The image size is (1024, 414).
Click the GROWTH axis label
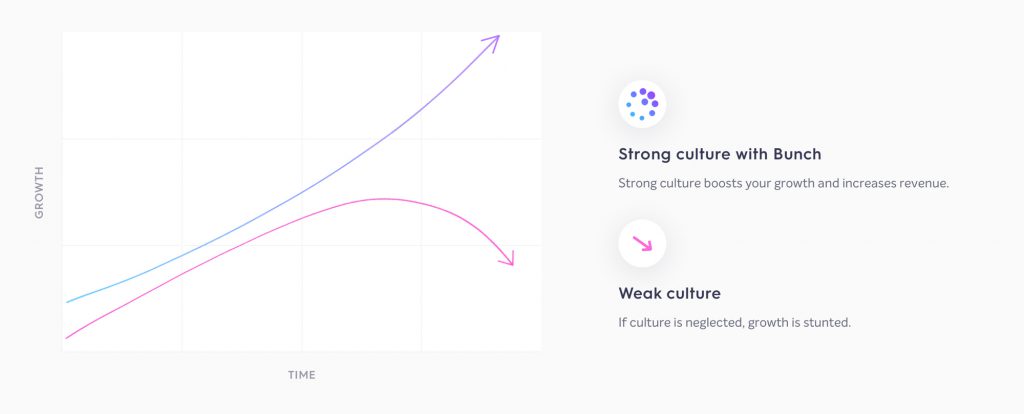[x=39, y=192]
